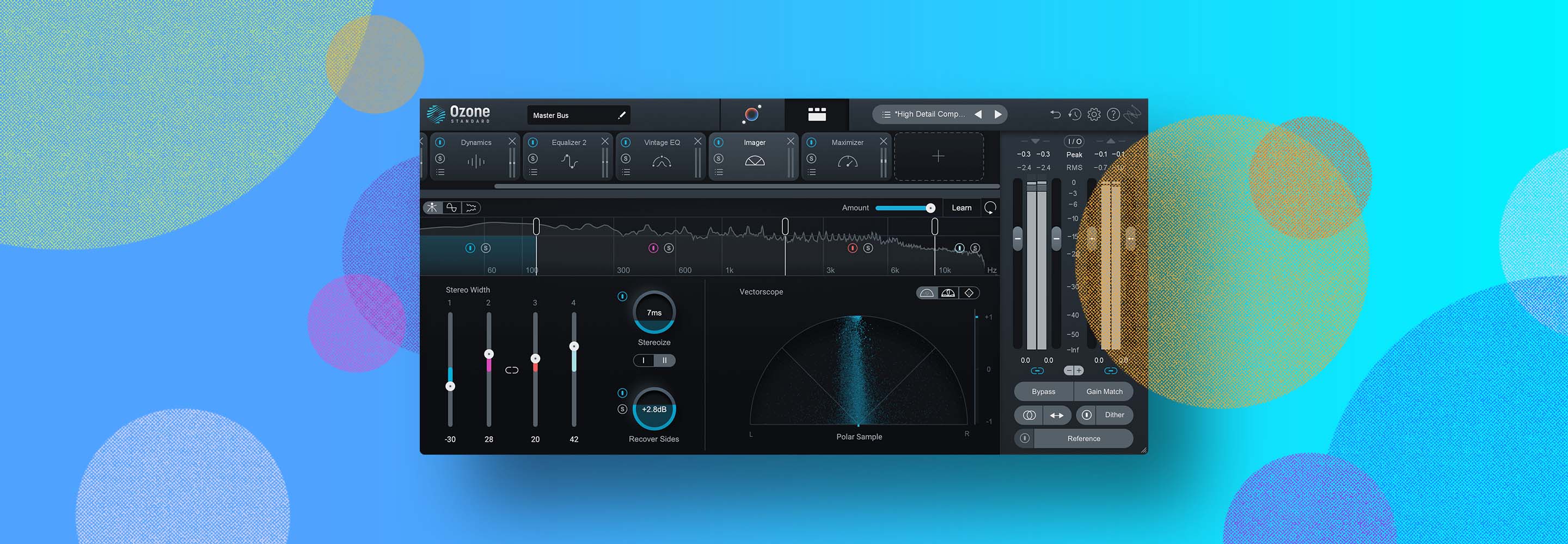Go to next preset arrow
Viewport: 1568px width, 544px height.
click(x=997, y=114)
